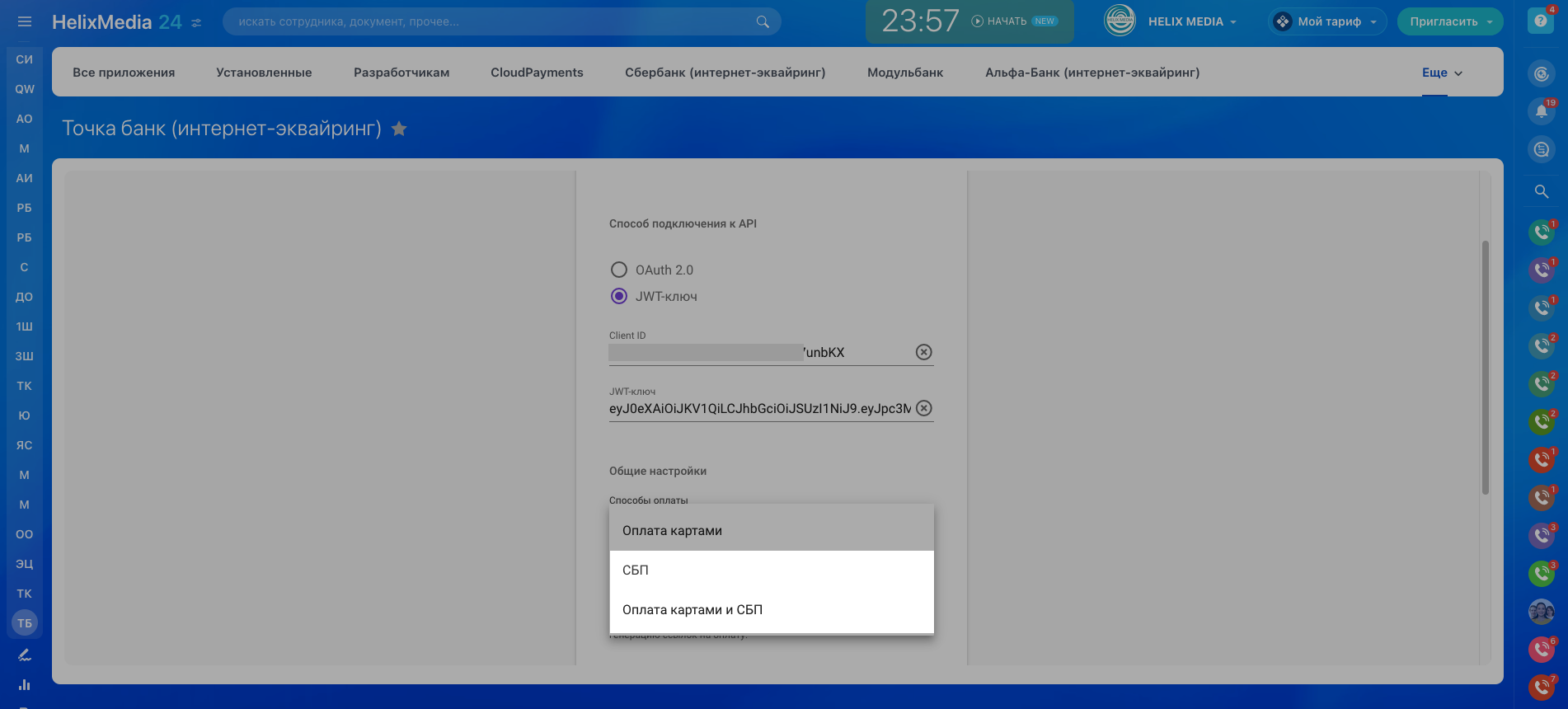The height and width of the screenshot is (709, 1568).
Task: Select the OAuth 2.0 radio button
Action: [x=619, y=270]
